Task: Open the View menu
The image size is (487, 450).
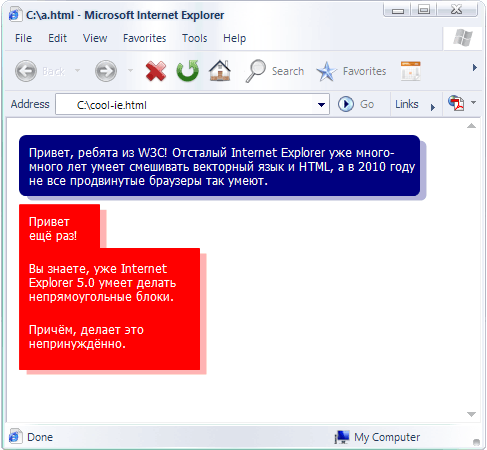Action: [x=95, y=38]
